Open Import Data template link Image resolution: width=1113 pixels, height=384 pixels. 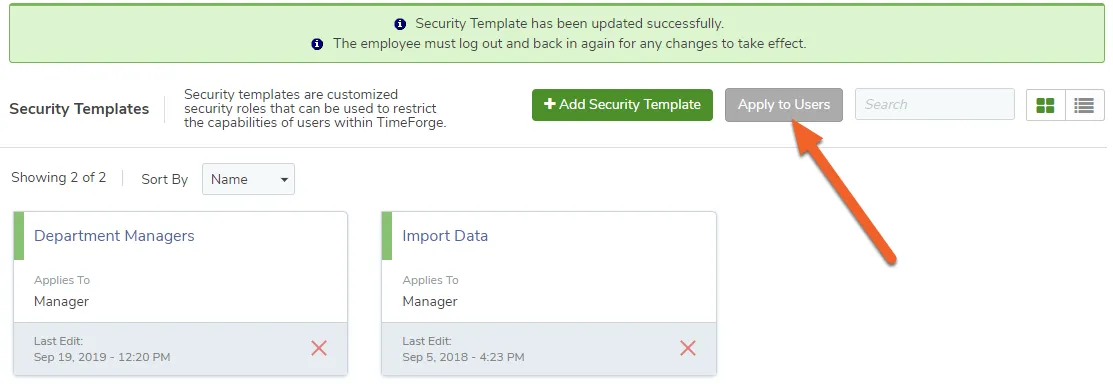(445, 236)
